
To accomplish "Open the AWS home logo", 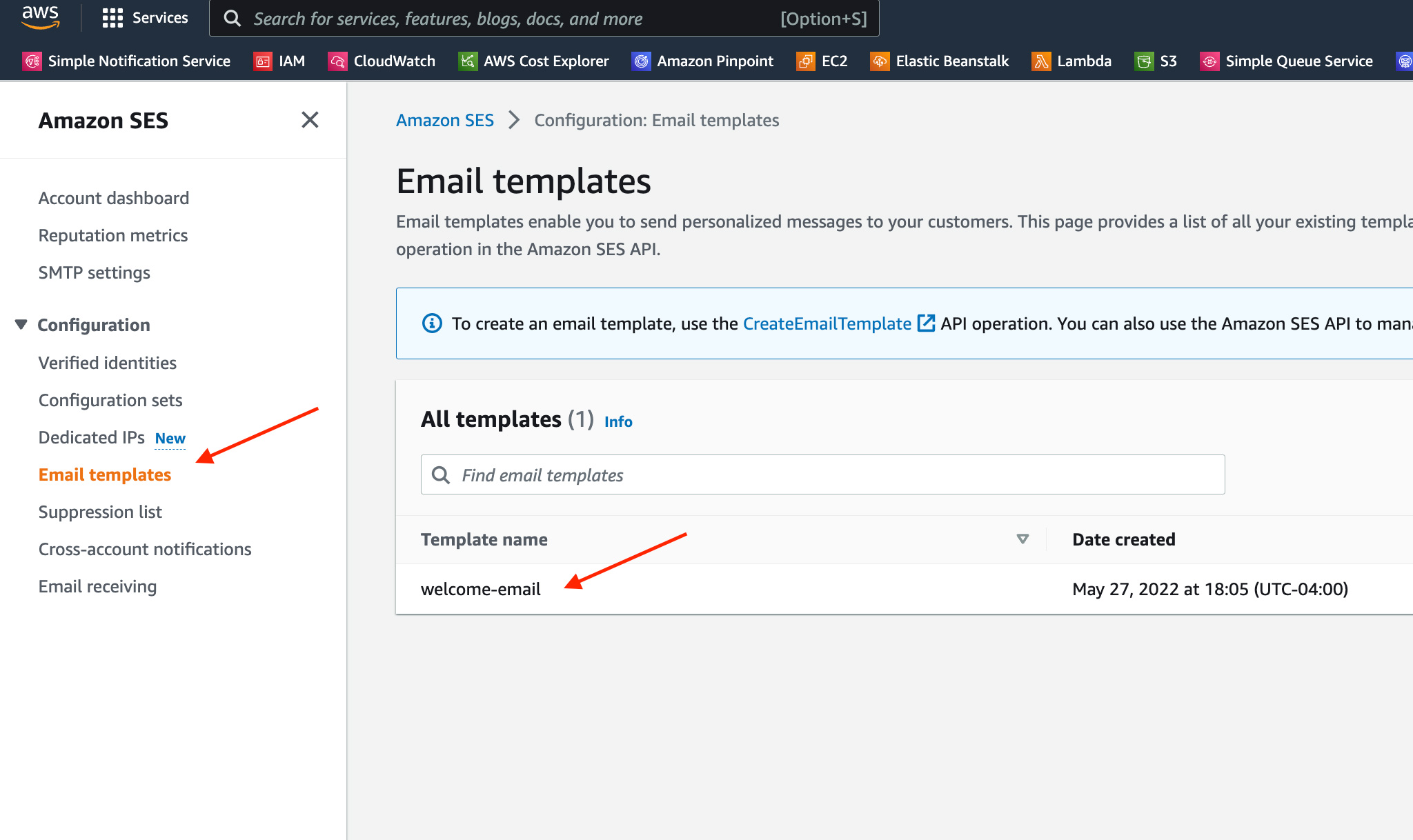I will pyautogui.click(x=40, y=17).
